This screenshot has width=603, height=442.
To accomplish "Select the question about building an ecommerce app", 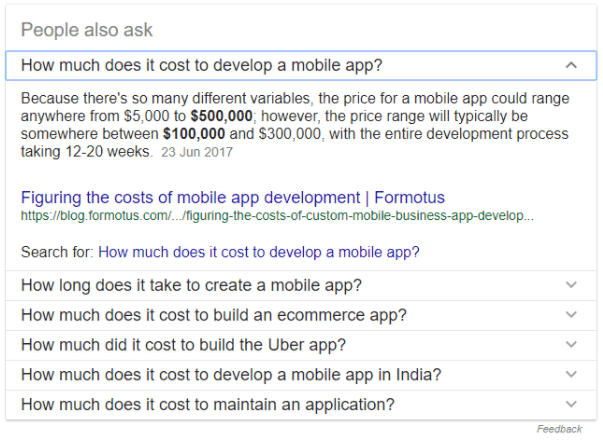I will click(213, 315).
